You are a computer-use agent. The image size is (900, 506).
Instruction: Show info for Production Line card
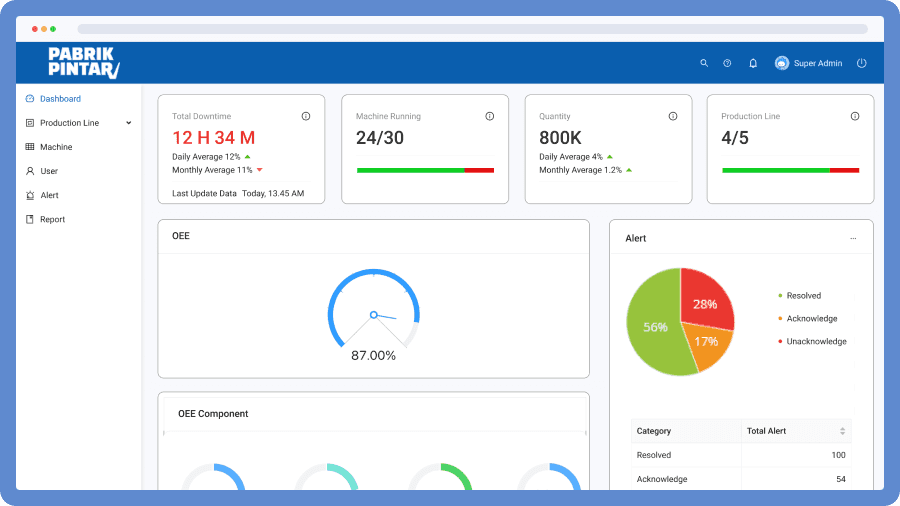[855, 116]
